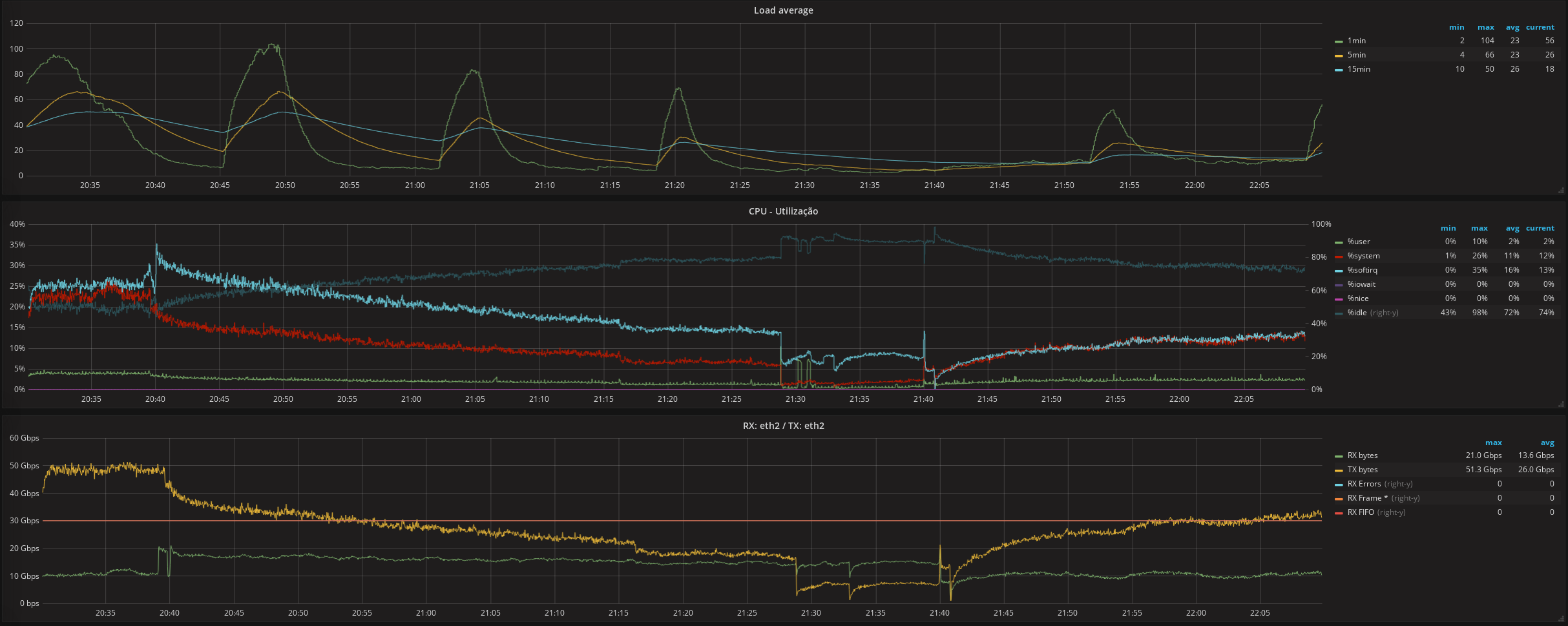Click the teal color swatch beside %idle
This screenshot has height=626, width=1568.
pyautogui.click(x=1339, y=313)
